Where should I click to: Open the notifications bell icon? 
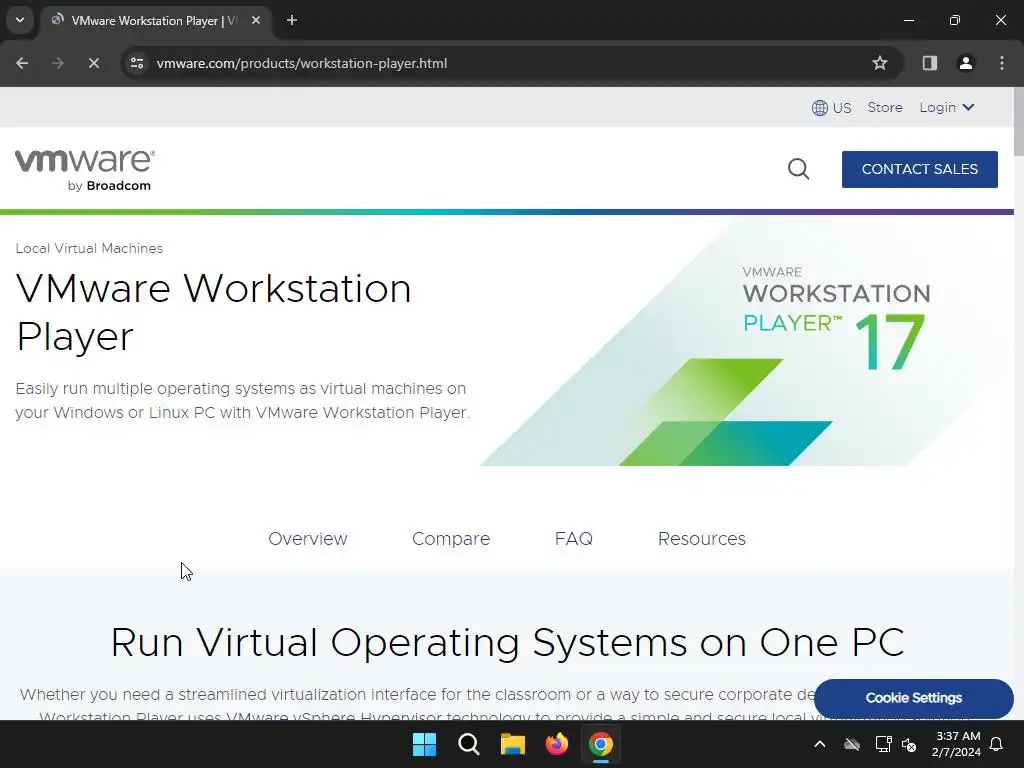coord(997,744)
